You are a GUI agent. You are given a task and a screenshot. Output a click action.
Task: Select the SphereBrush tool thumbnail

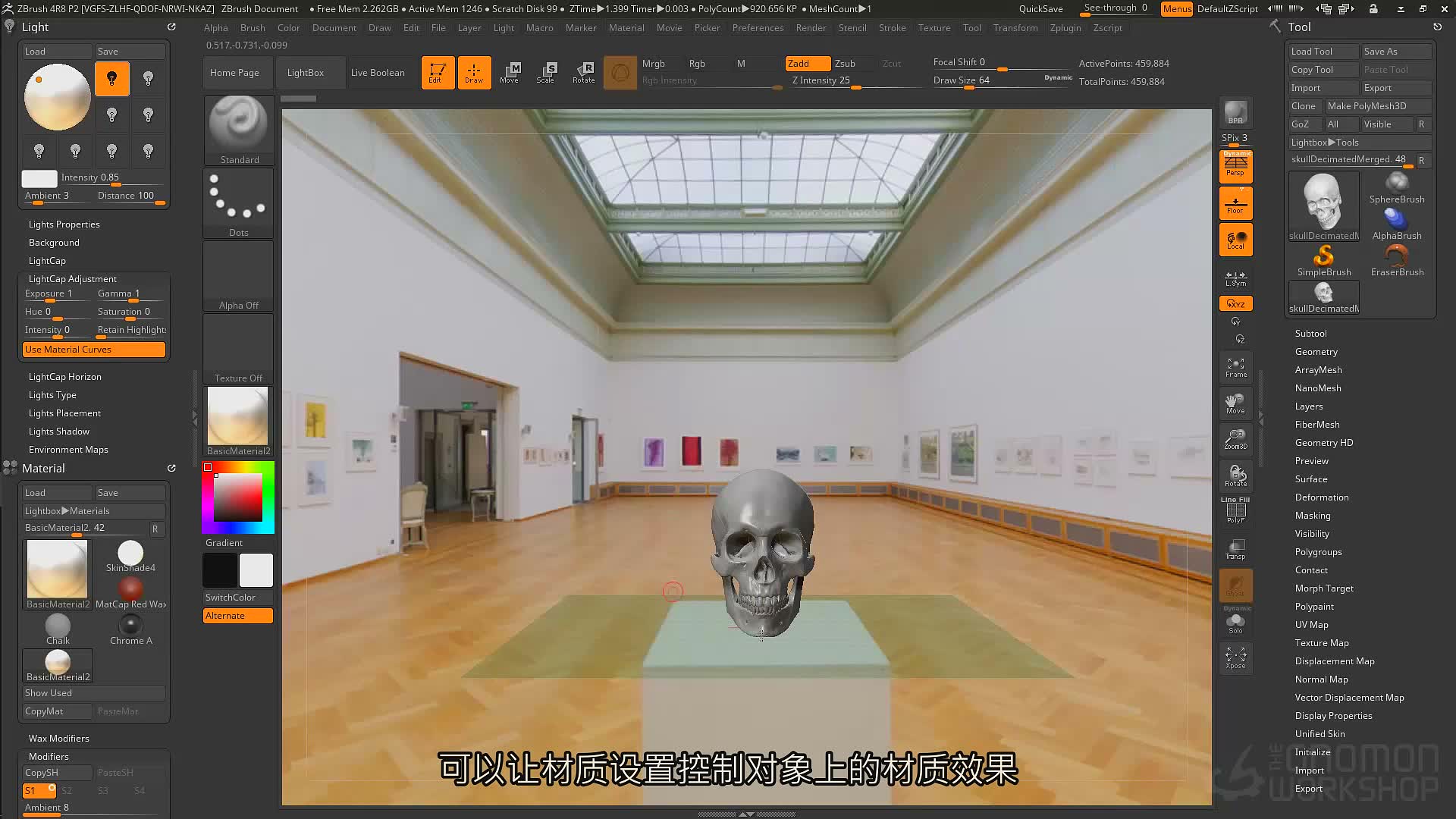point(1397,187)
